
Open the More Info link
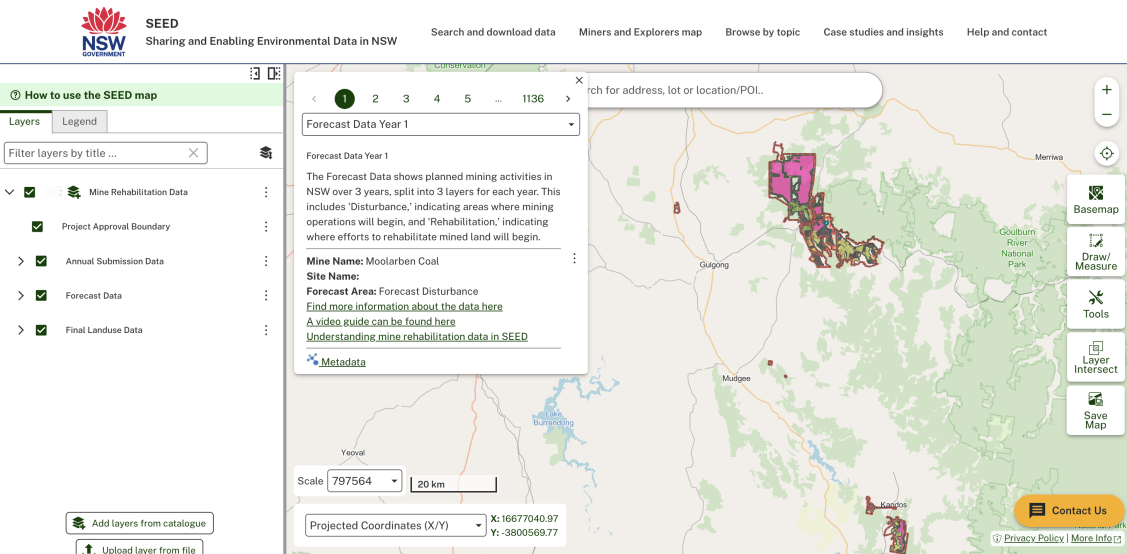point(1095,538)
